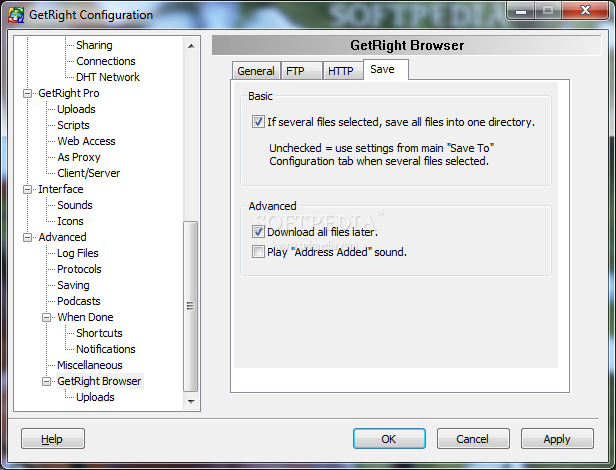Collapse the Advanced tree node
Viewport: 616px width, 470px height.
tap(28, 237)
